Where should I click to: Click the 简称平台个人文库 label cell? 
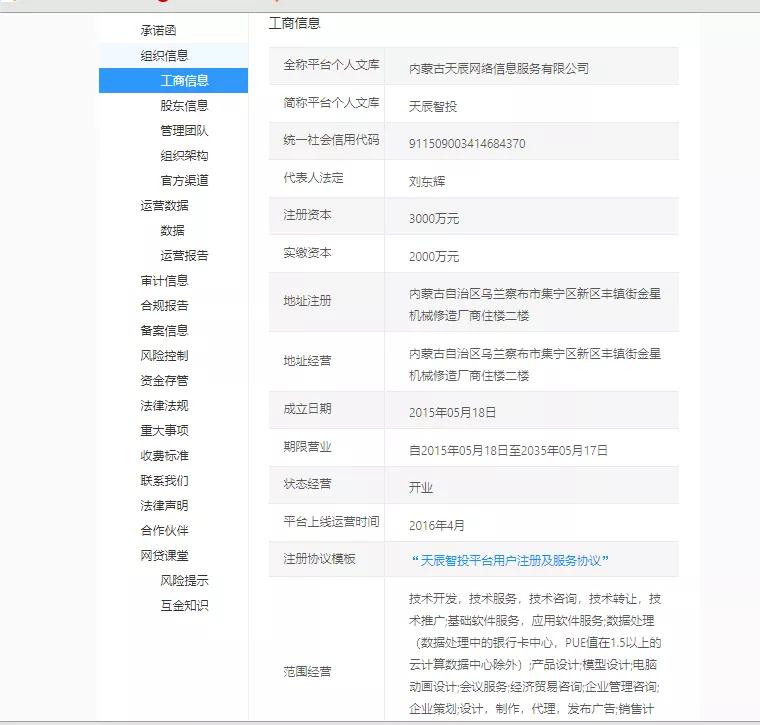327,103
